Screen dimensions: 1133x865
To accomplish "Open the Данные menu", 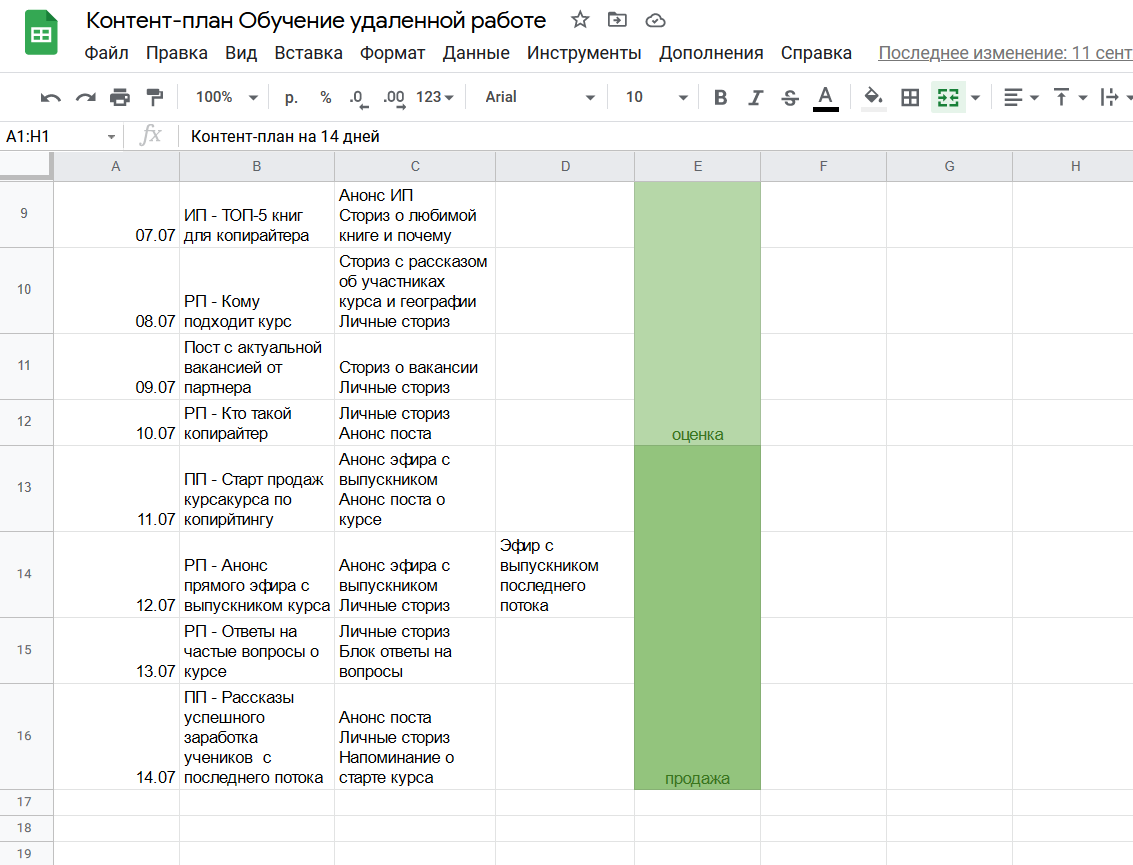I will [476, 53].
